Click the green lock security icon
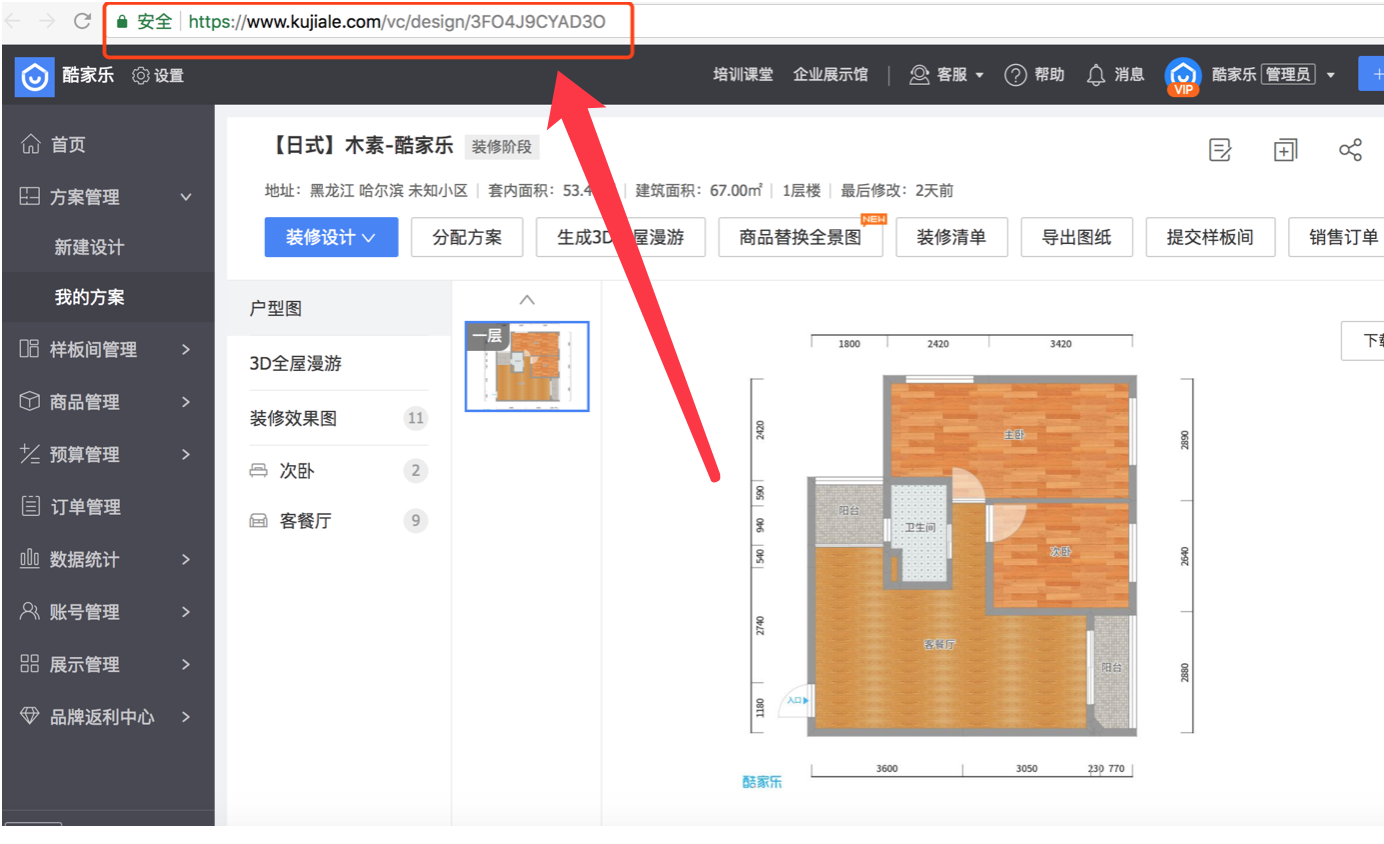1384x844 pixels. point(122,22)
